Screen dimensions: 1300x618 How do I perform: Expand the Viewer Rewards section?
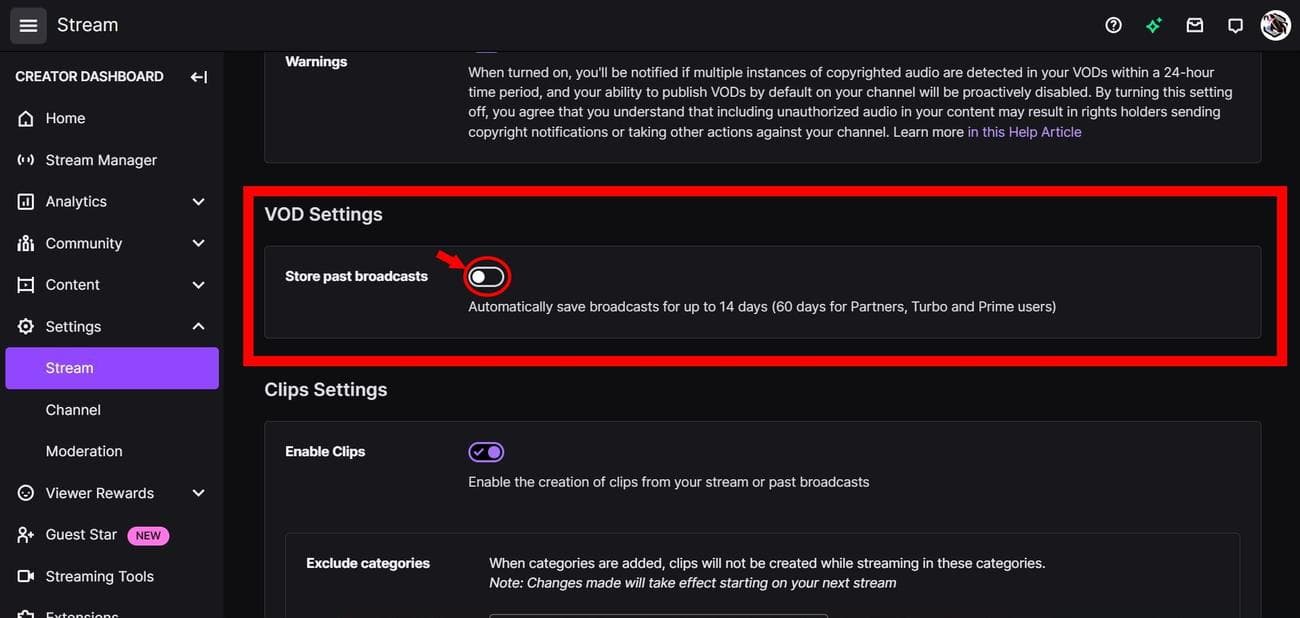tap(198, 493)
